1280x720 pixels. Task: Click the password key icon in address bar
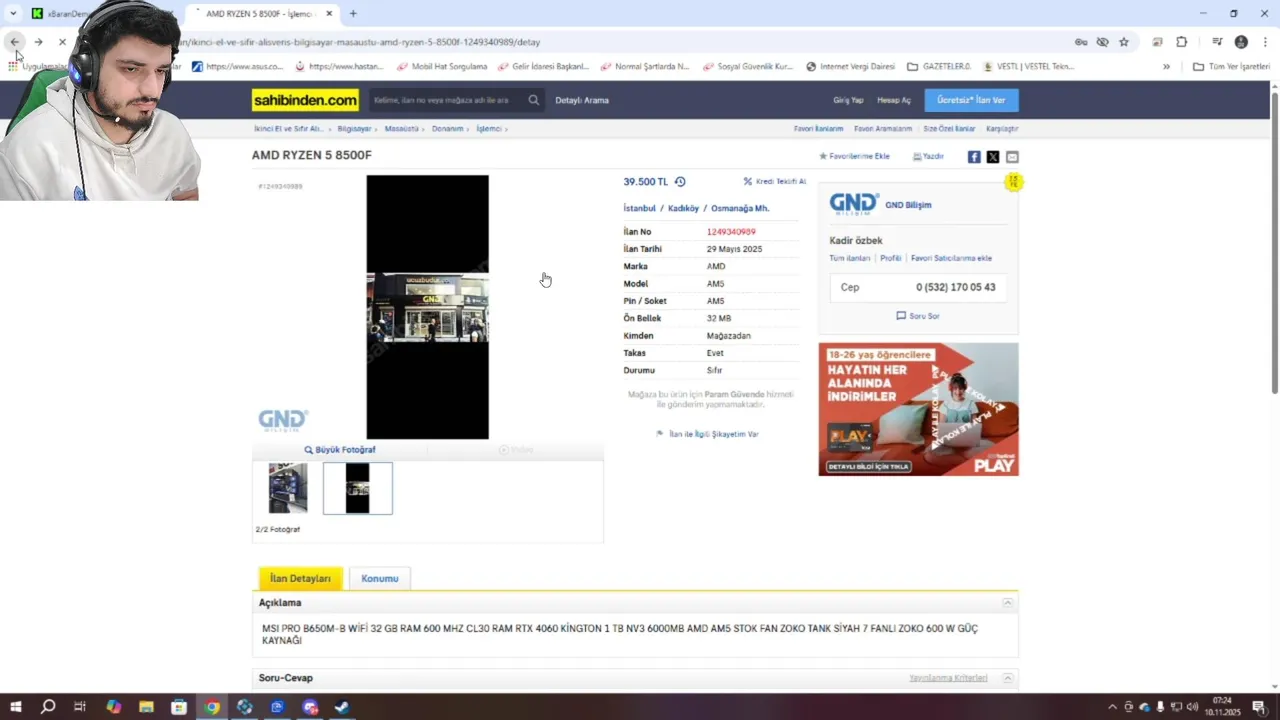tap(1081, 42)
